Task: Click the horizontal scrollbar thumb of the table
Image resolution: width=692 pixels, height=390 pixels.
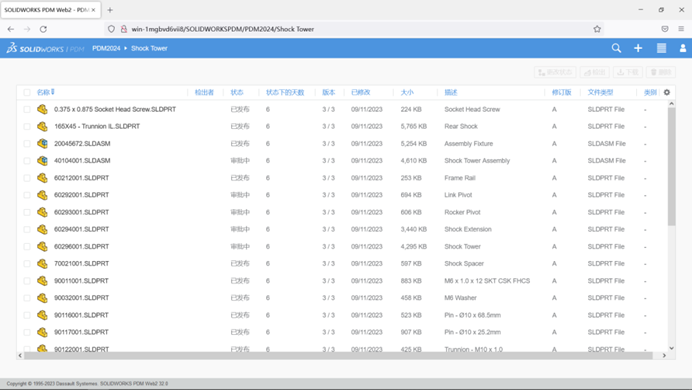Action: click(x=338, y=355)
